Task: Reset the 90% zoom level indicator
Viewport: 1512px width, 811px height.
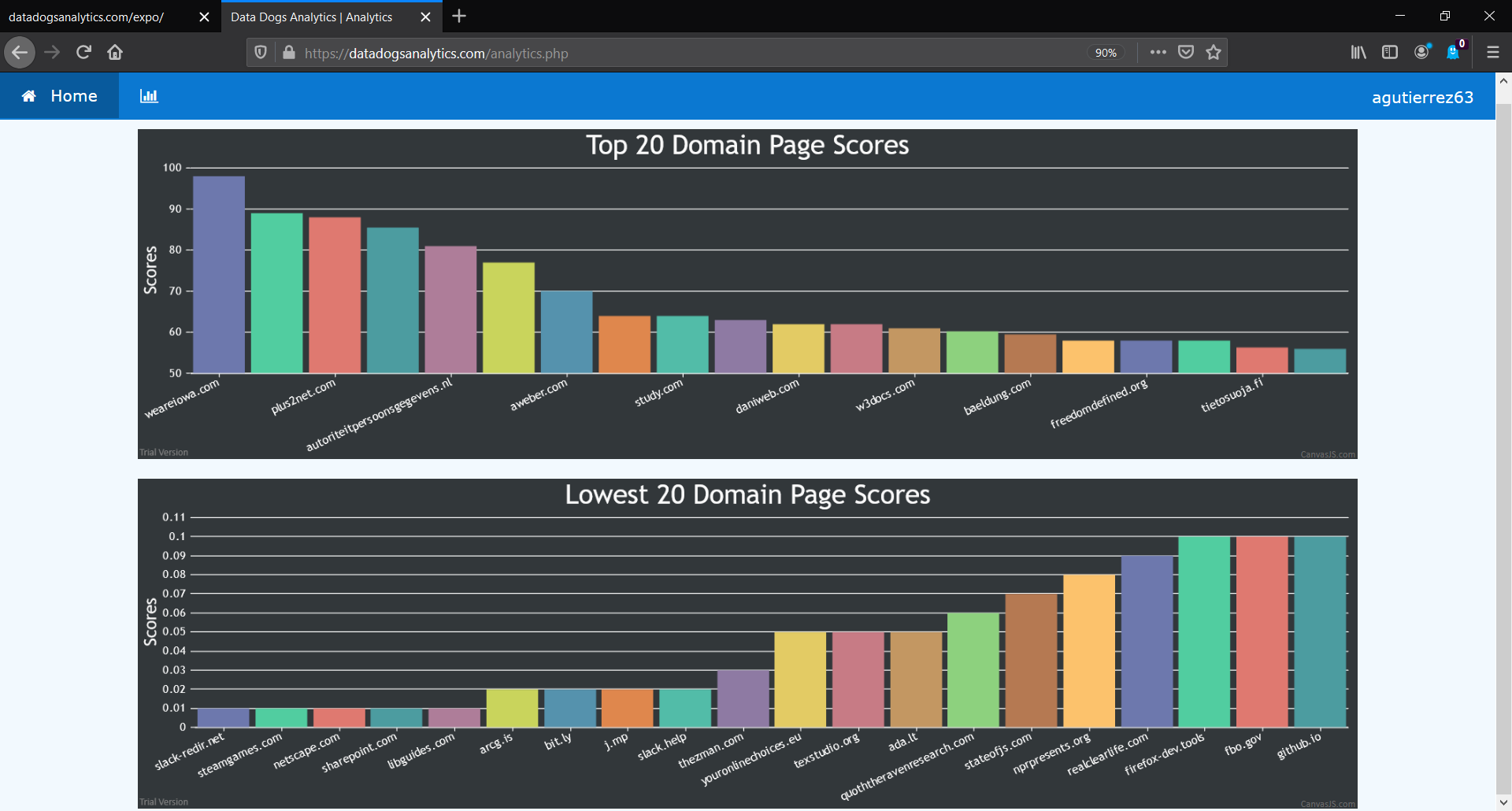Action: (x=1106, y=53)
